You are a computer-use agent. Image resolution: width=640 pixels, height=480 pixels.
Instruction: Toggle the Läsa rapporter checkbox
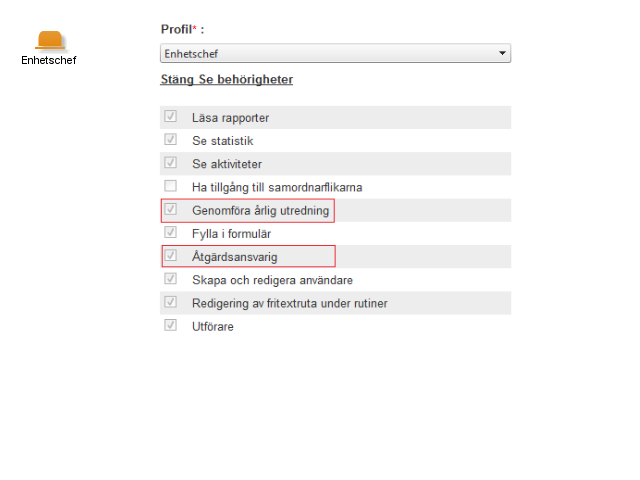click(170, 116)
